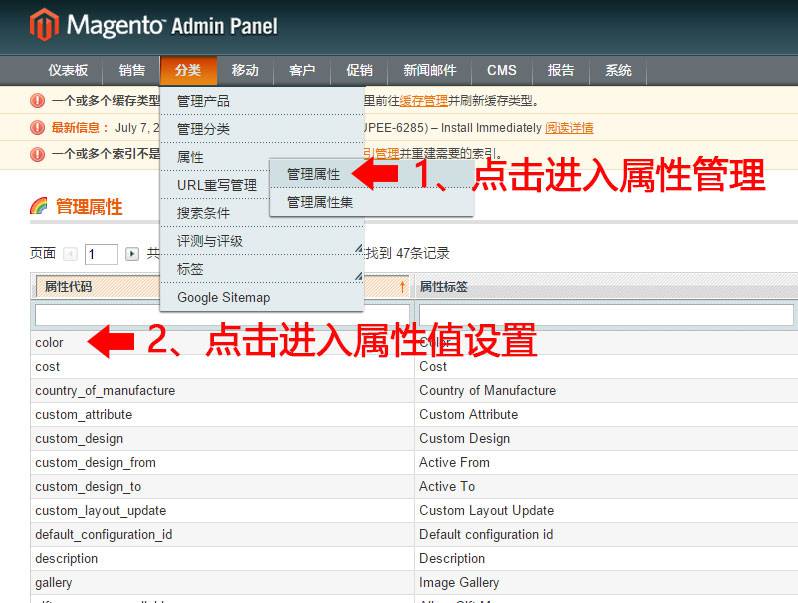Select 管理产品 from the 分类 menu

click(x=203, y=101)
